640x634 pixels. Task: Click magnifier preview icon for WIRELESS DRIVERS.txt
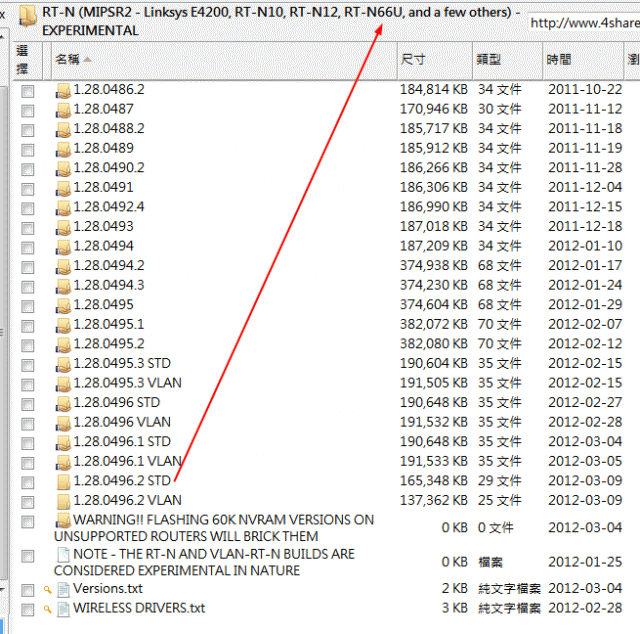click(x=48, y=610)
